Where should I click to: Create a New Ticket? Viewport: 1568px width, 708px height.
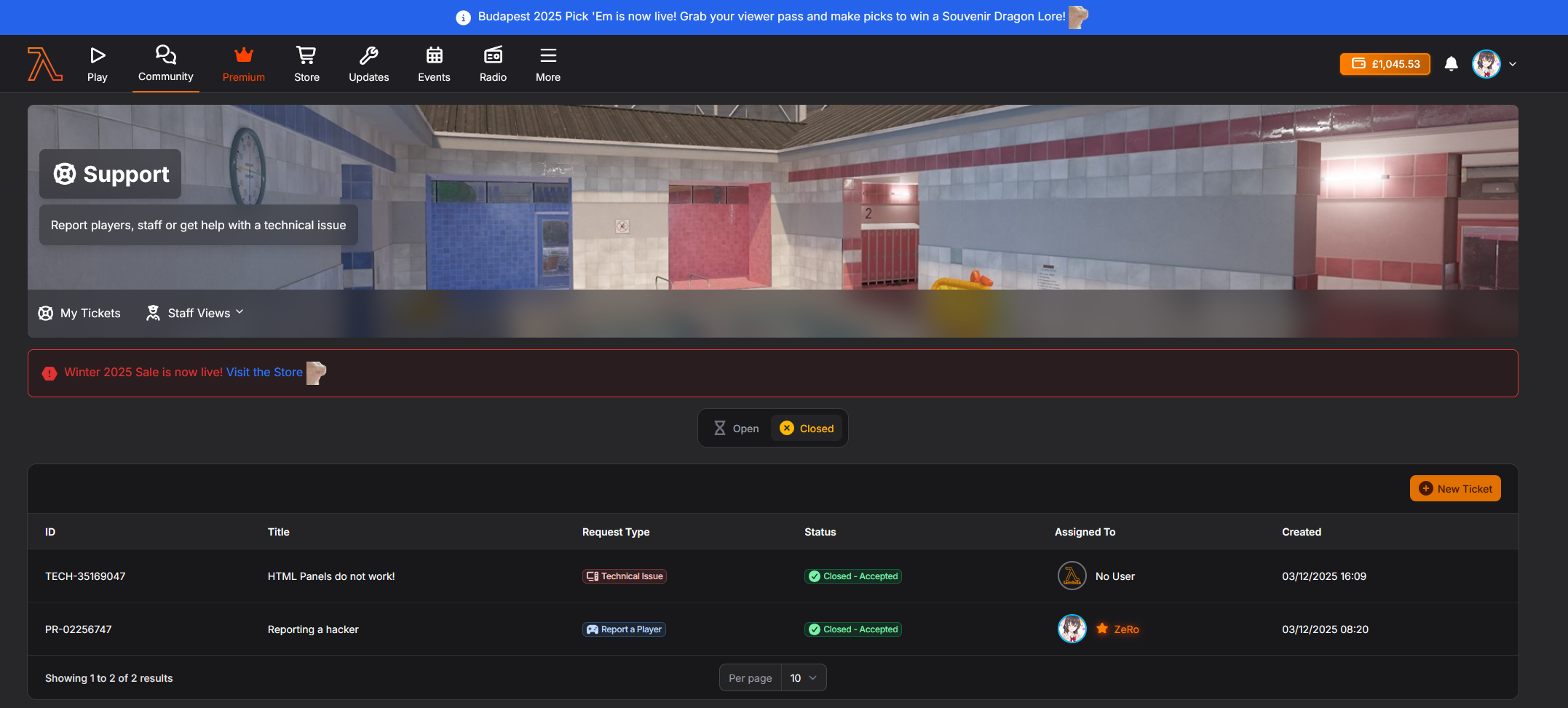[1454, 489]
